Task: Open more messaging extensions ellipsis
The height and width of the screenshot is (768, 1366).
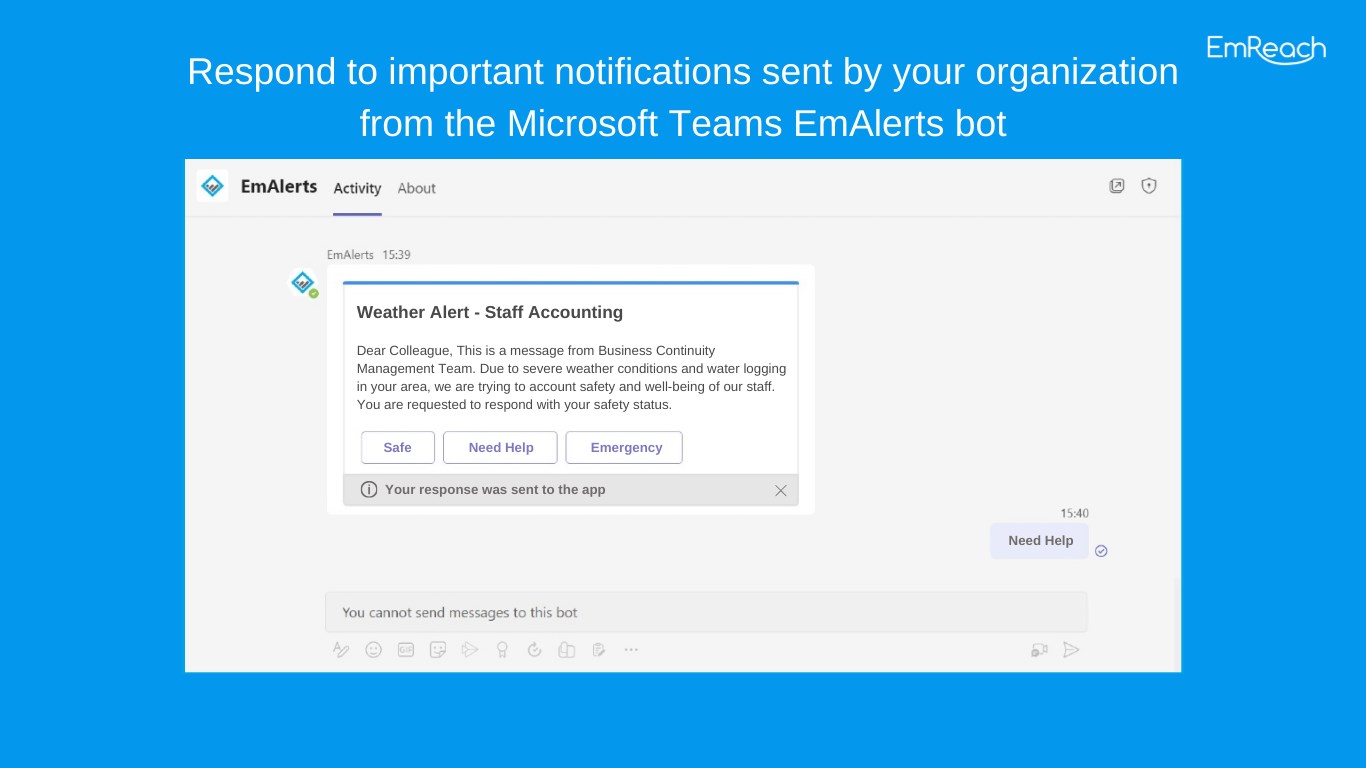Action: click(x=631, y=650)
